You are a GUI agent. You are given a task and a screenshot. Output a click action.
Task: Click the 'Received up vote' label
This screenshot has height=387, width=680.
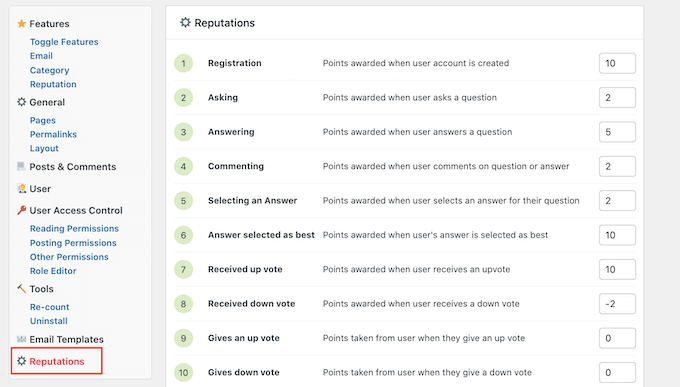pos(245,269)
